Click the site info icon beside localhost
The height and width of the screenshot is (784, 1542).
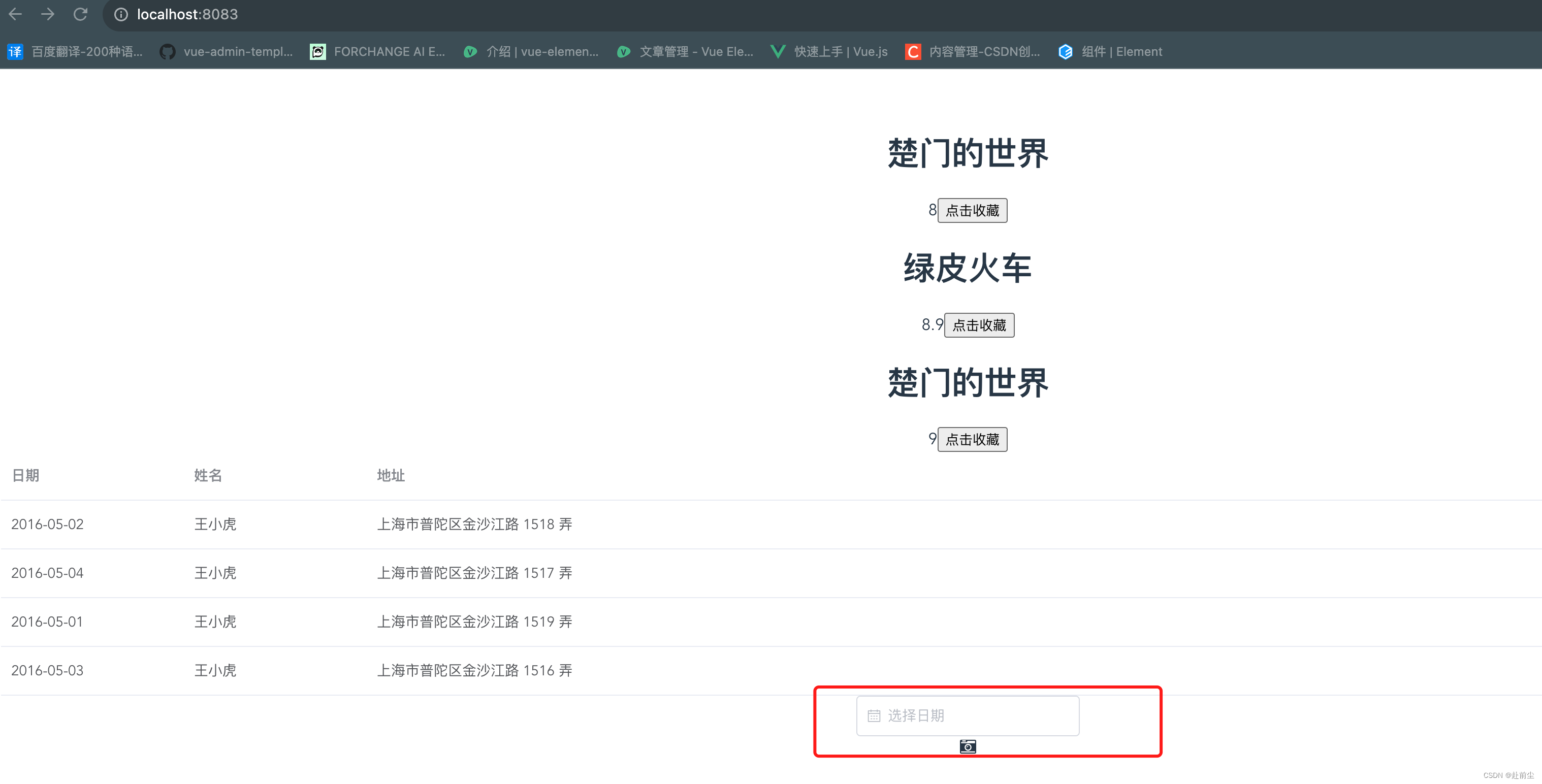coord(121,14)
